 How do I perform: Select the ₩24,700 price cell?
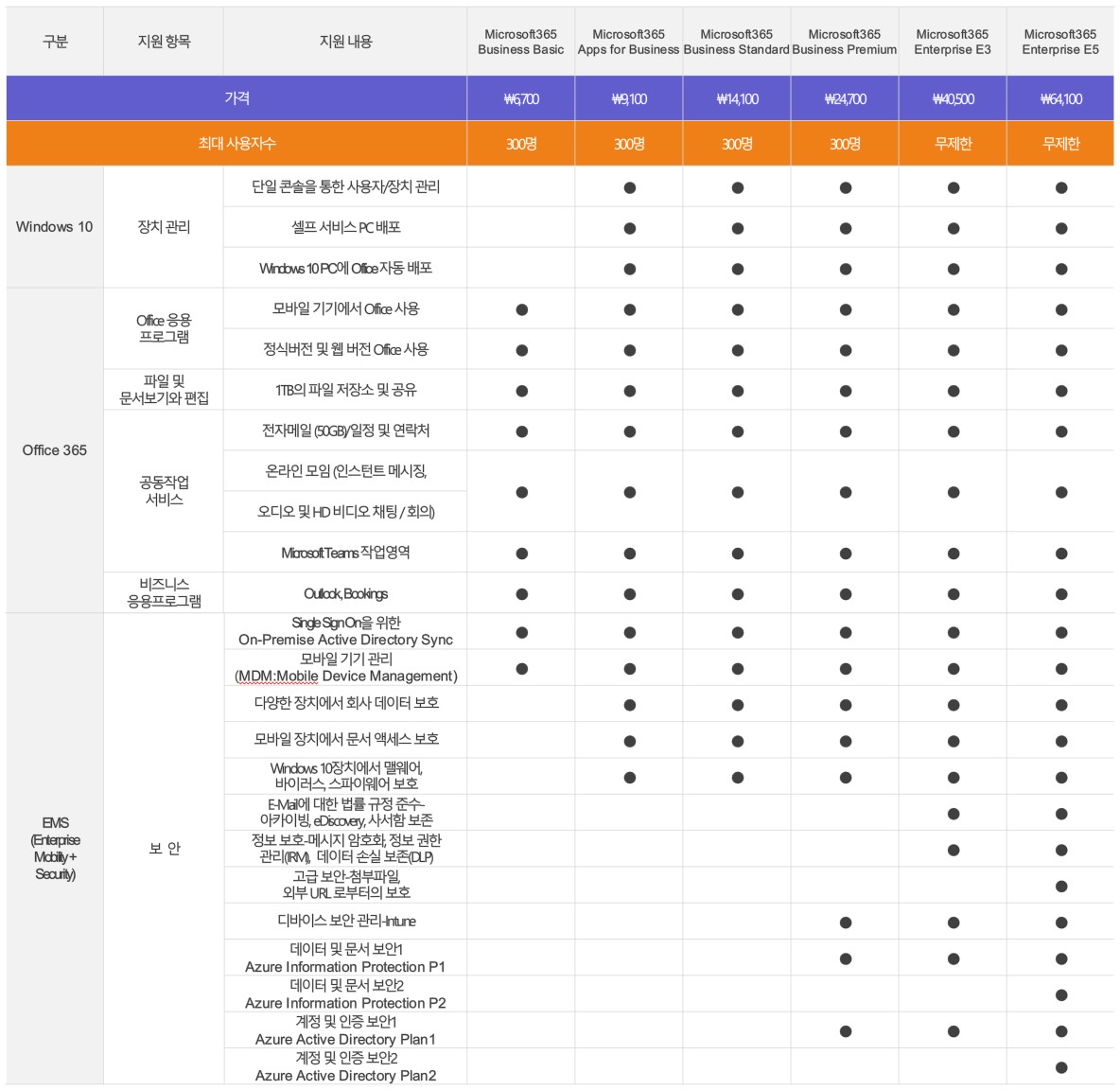click(845, 98)
